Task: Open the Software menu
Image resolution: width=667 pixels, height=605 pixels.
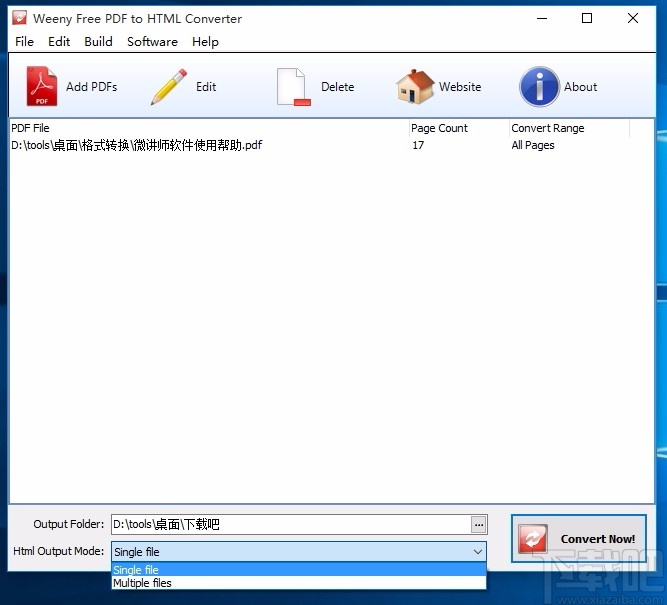Action: click(x=152, y=42)
